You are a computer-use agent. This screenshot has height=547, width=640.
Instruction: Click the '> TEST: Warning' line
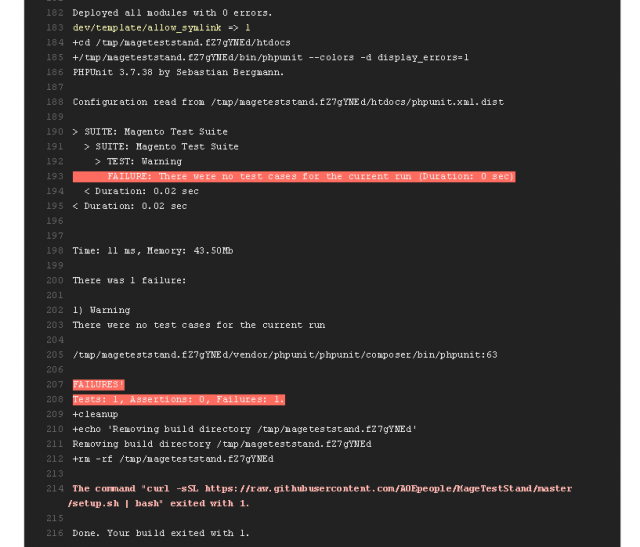click(x=138, y=162)
